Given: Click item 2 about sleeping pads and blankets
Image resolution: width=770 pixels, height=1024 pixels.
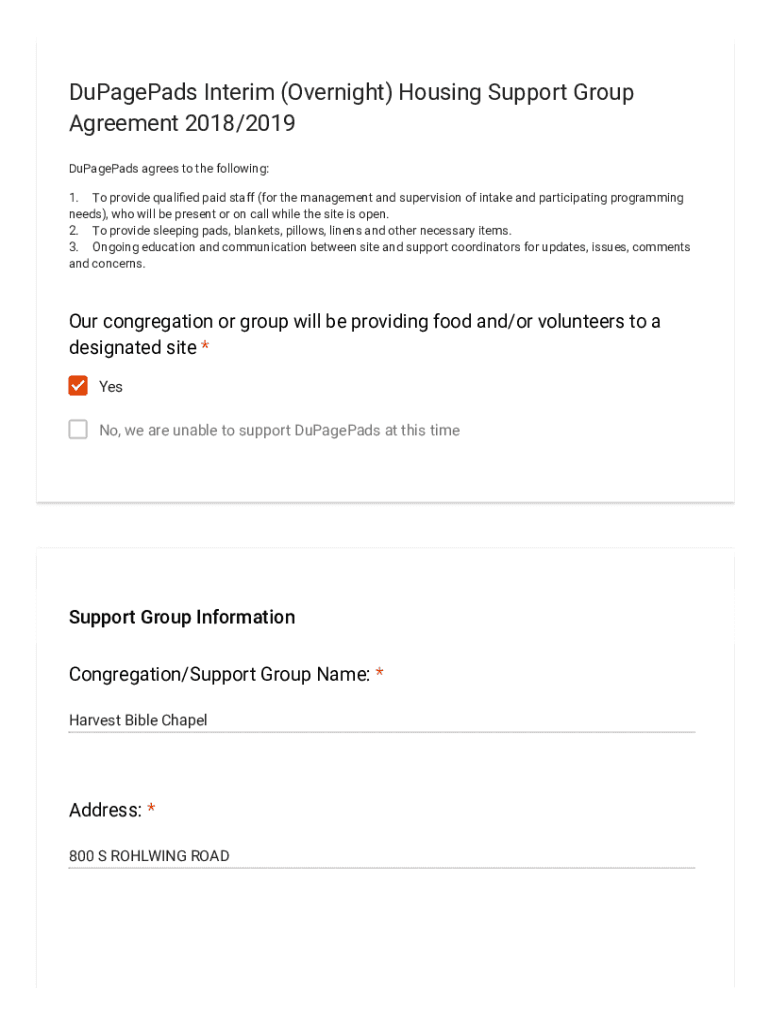Looking at the screenshot, I should 290,230.
